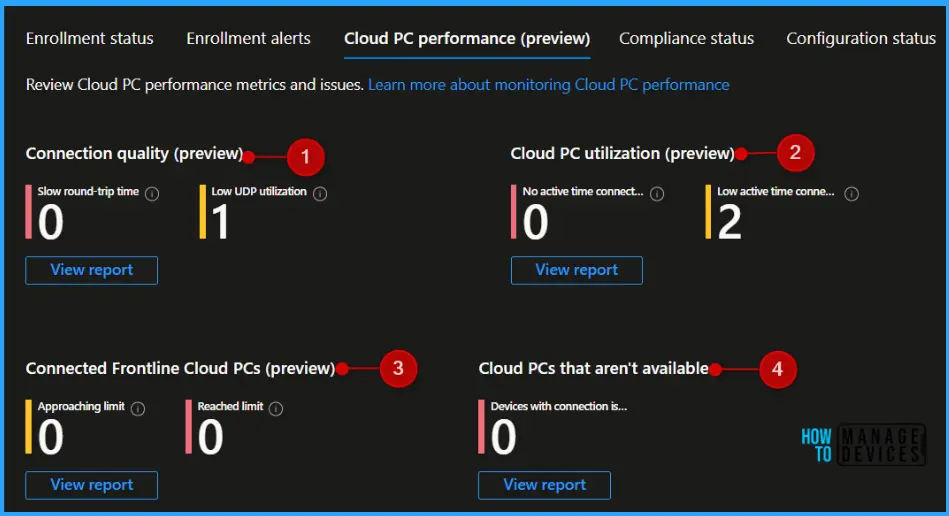
Task: Click Connected Frontline Cloud PCs (preview) heading
Action: point(180,368)
